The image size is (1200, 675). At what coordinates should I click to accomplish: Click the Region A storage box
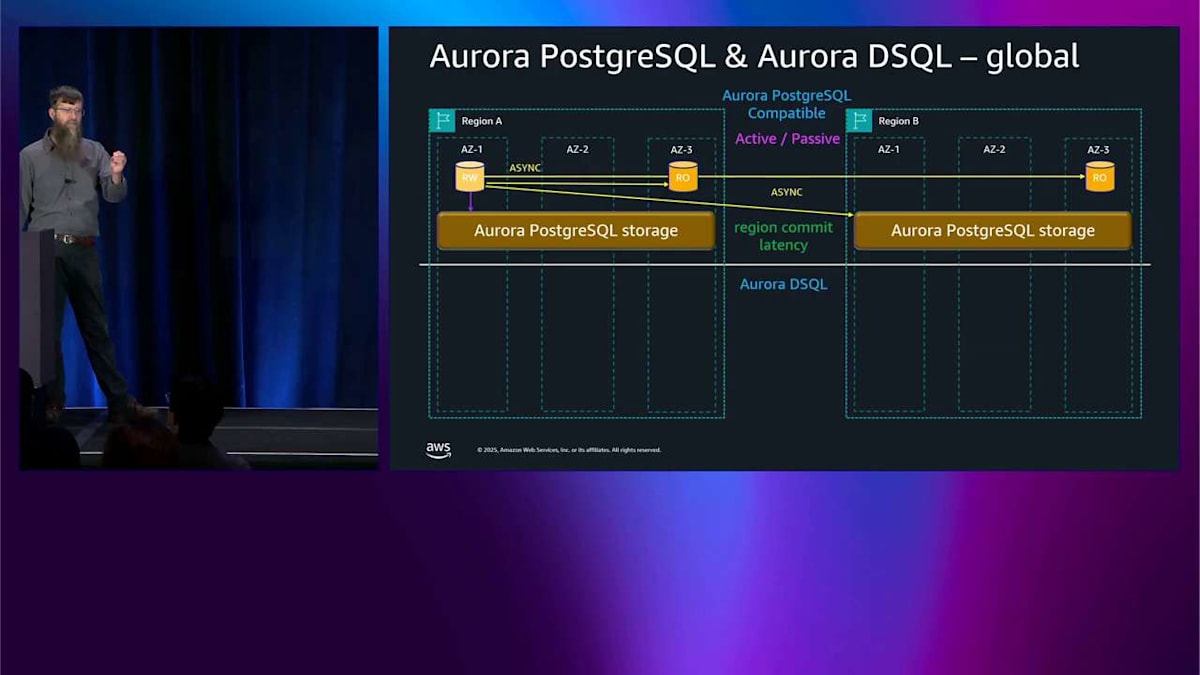point(576,230)
